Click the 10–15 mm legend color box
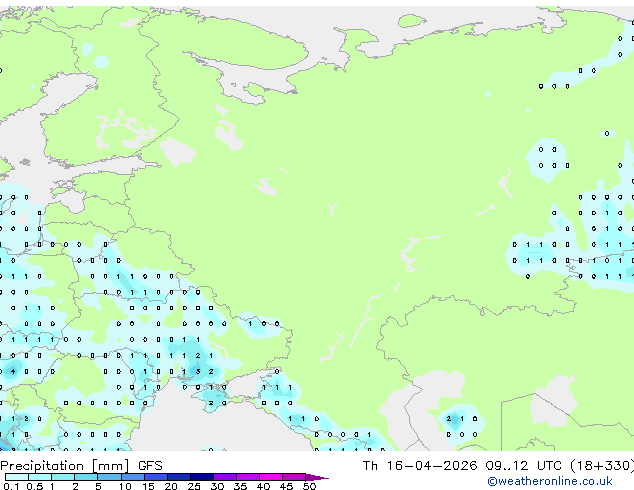This screenshot has height=490, width=634. point(133,477)
